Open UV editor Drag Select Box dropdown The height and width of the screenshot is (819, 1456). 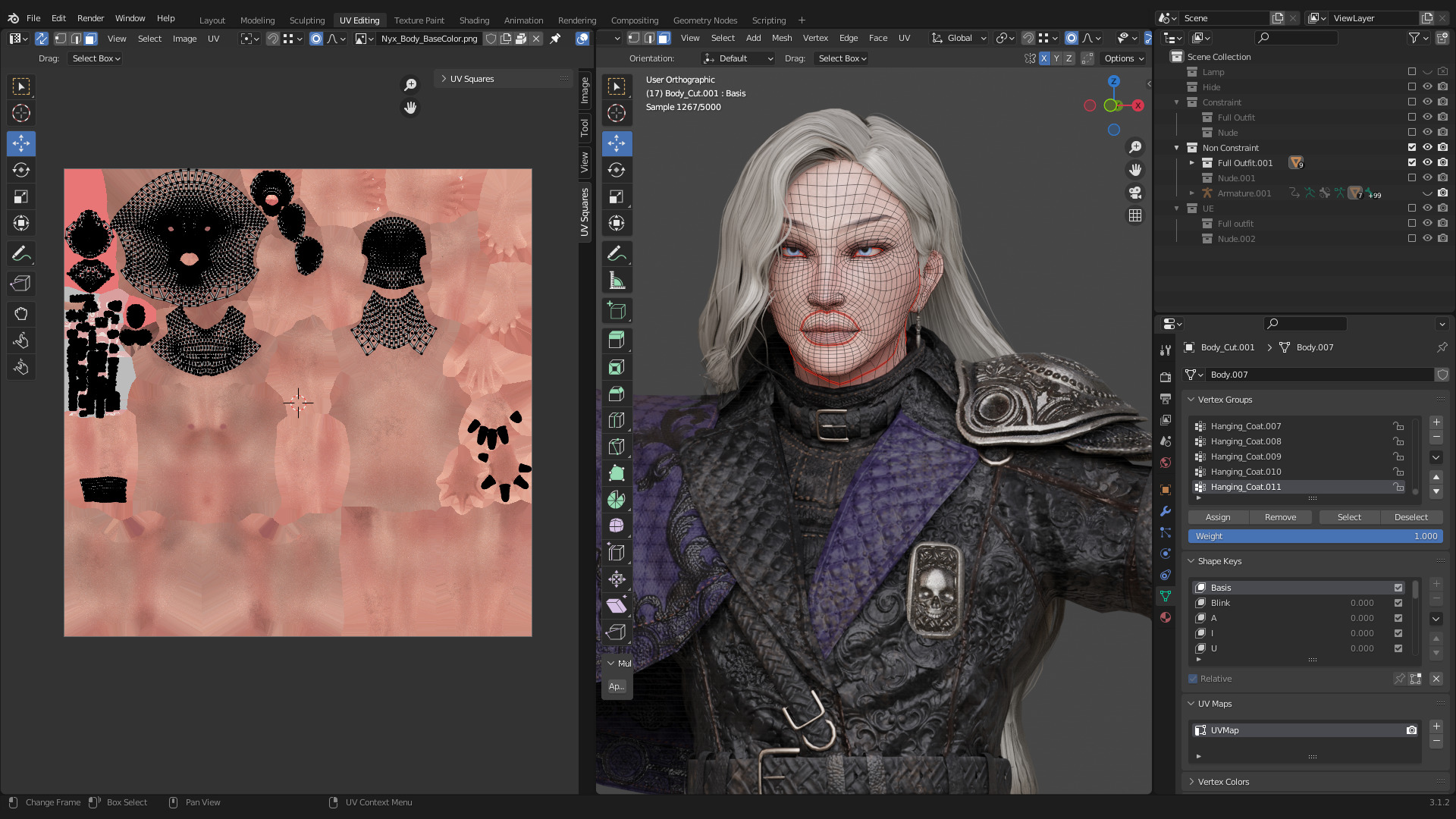(96, 58)
